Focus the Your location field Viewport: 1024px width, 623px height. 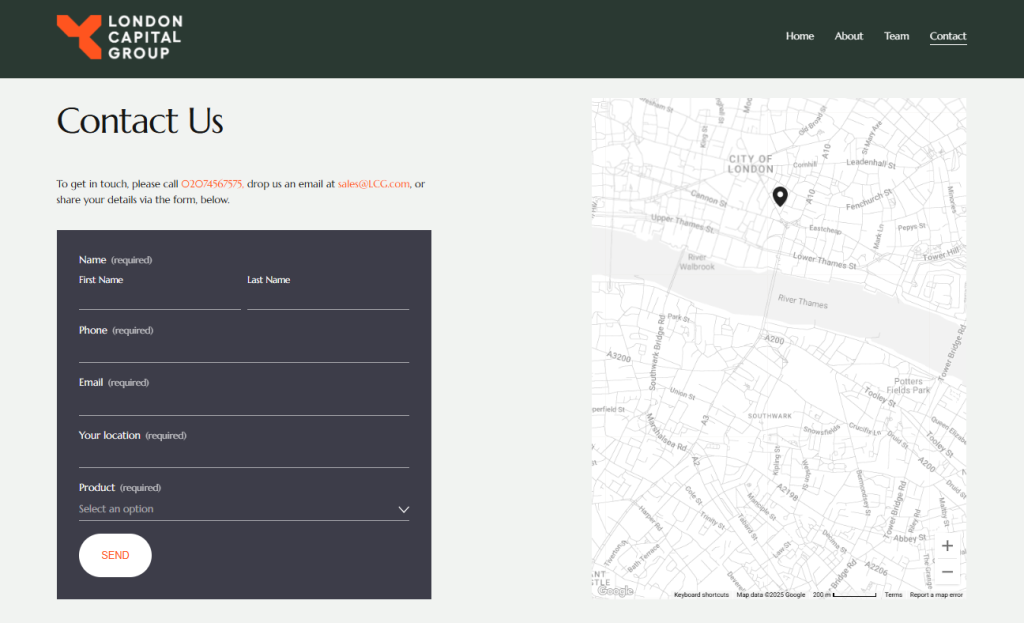point(243,456)
